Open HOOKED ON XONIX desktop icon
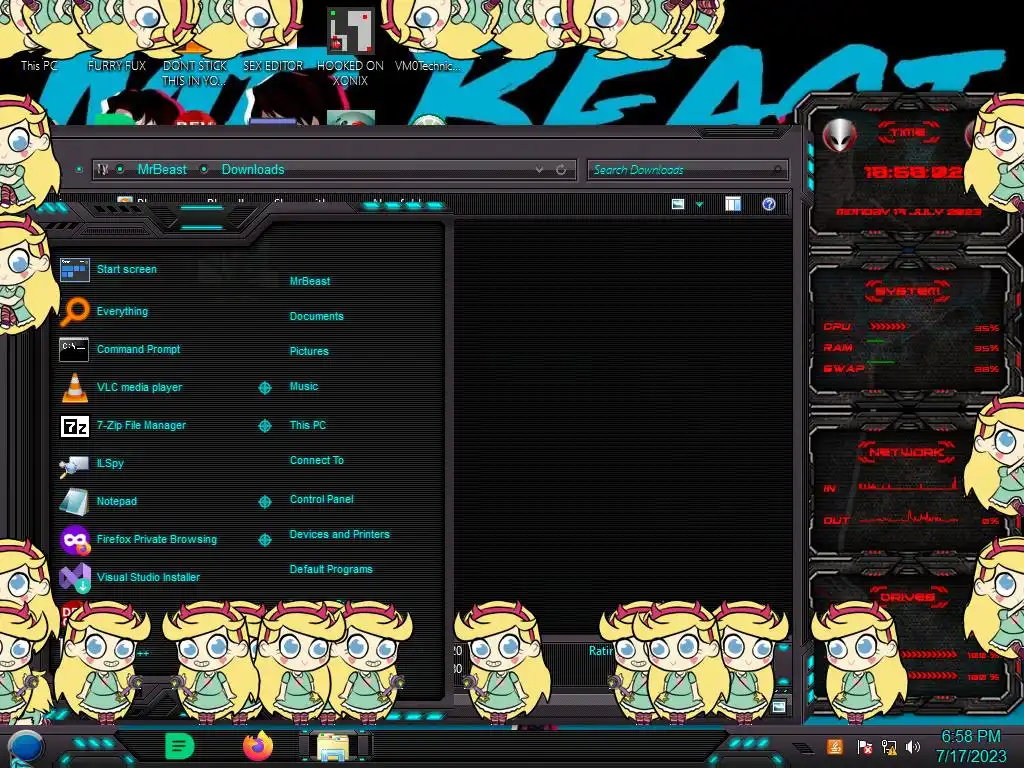The image size is (1024, 768). 350,49
